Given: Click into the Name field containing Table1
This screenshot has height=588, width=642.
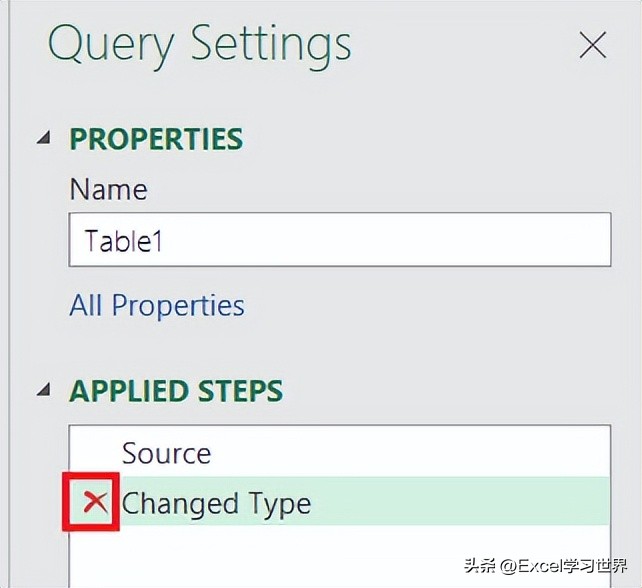Looking at the screenshot, I should pyautogui.click(x=340, y=240).
